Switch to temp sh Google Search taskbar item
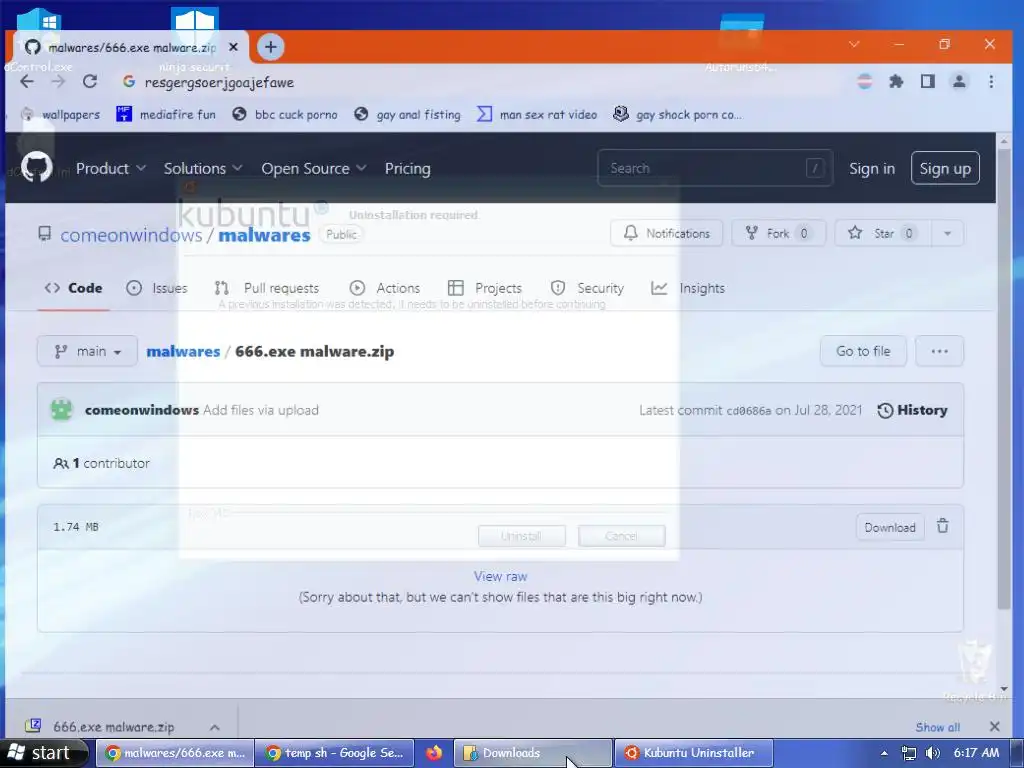Image resolution: width=1024 pixels, height=768 pixels. tap(334, 753)
